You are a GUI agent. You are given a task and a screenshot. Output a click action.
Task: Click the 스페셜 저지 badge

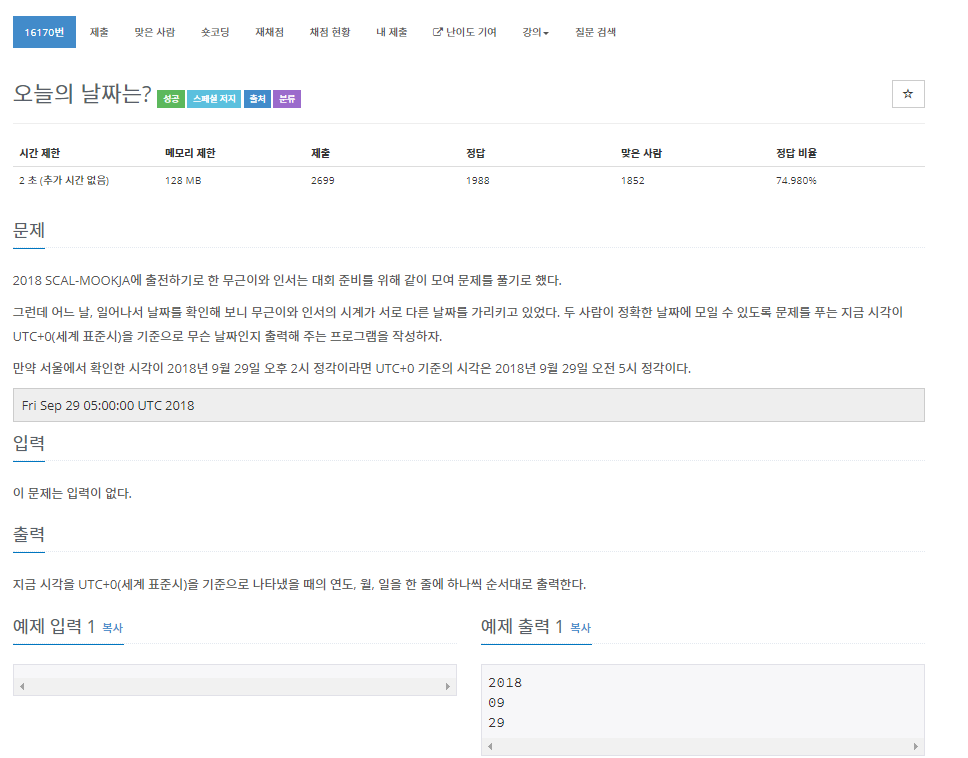(x=214, y=99)
